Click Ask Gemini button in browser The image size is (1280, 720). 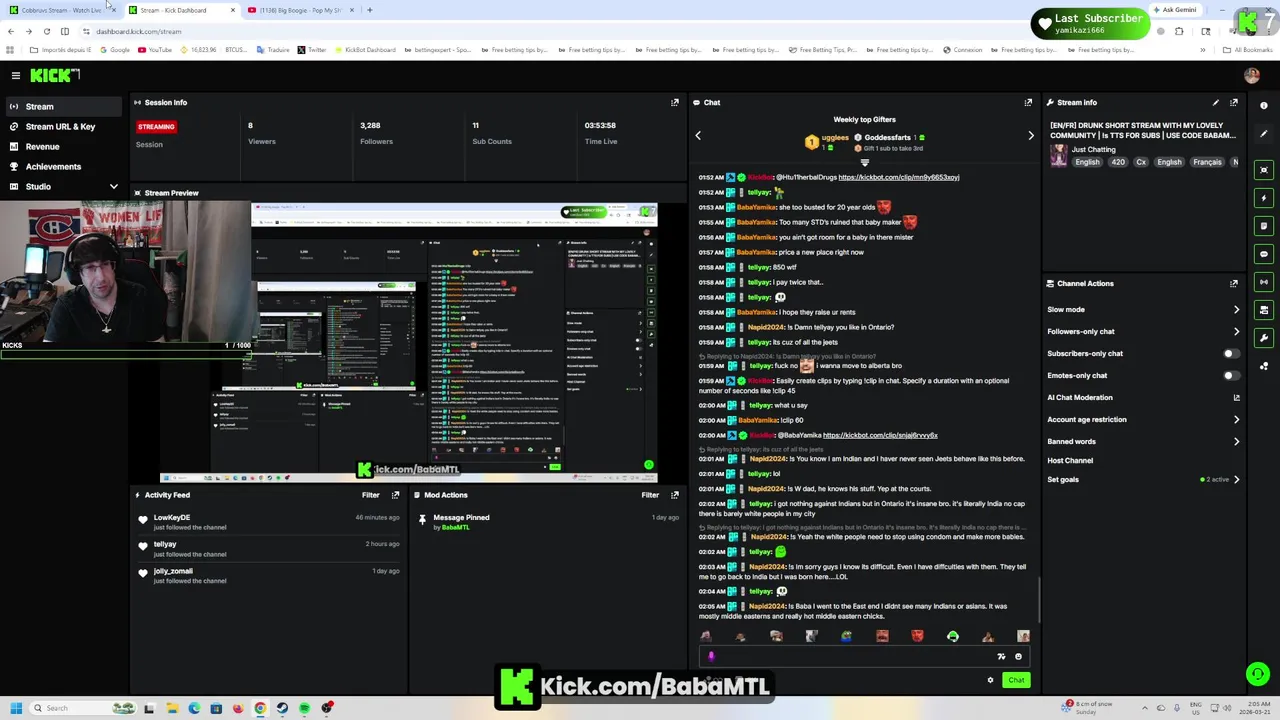click(1175, 10)
